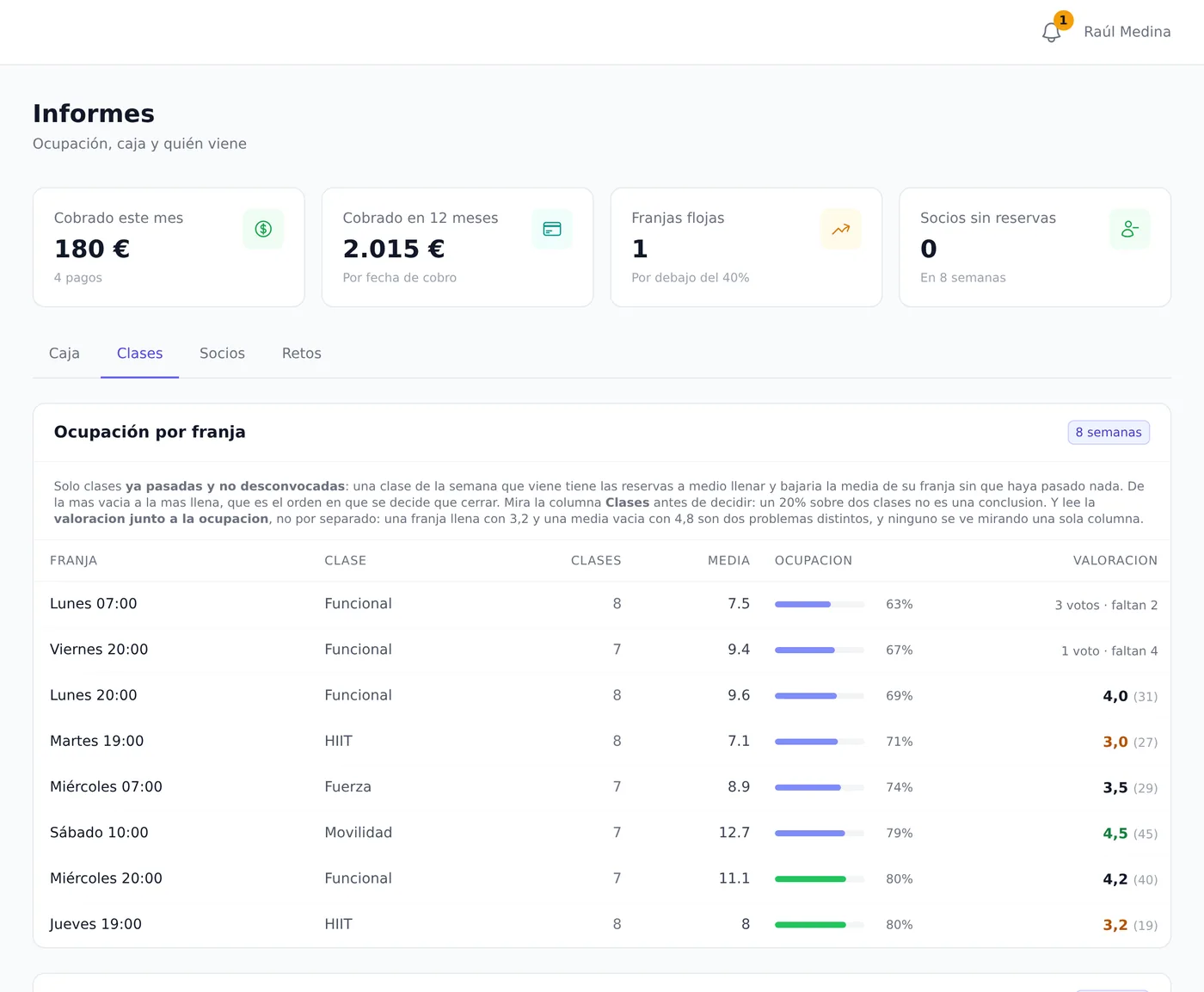Open the Socios tab

tap(222, 354)
